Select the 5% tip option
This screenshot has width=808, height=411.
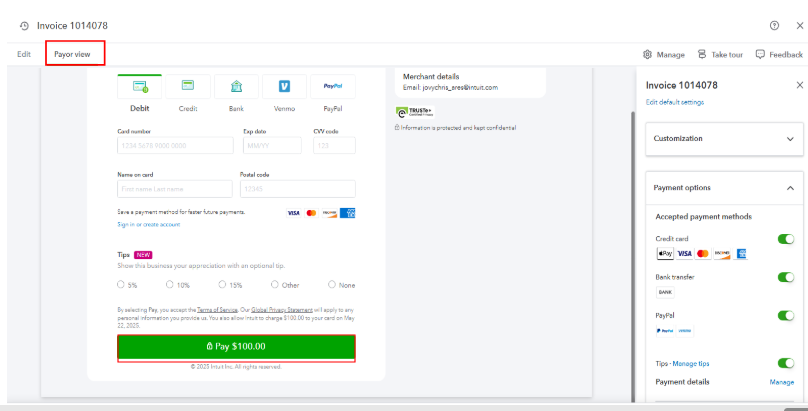[x=121, y=284]
